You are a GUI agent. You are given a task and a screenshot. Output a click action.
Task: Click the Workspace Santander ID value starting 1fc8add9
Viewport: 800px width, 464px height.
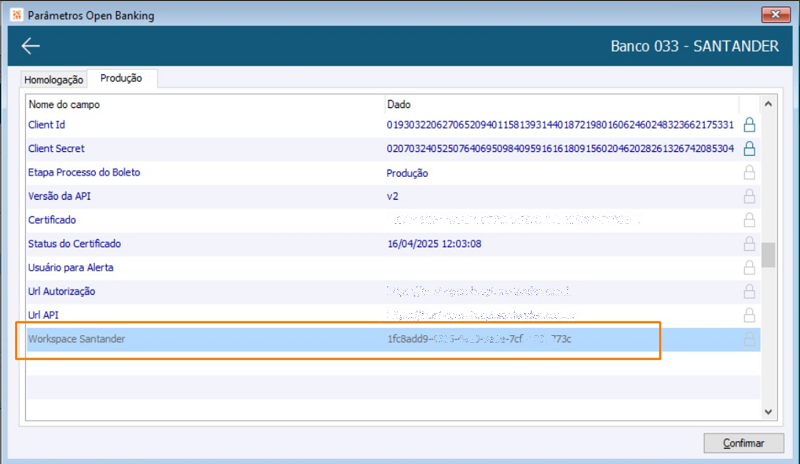tap(479, 339)
